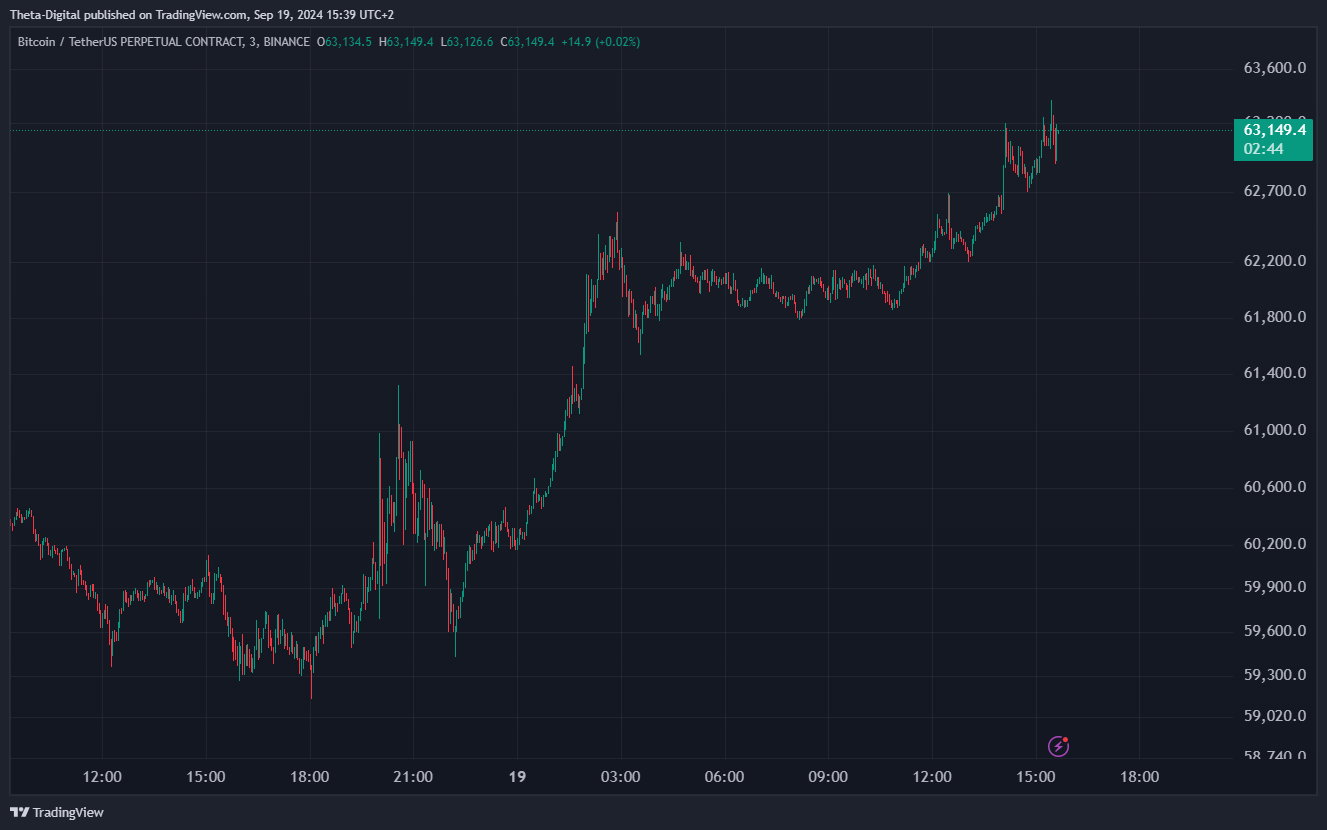Click the low value L63,126.6

coord(466,42)
